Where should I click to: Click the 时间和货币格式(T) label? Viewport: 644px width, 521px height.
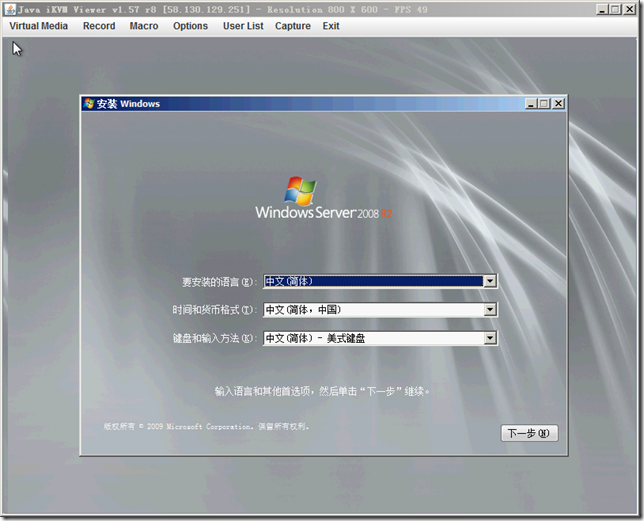pyautogui.click(x=215, y=310)
